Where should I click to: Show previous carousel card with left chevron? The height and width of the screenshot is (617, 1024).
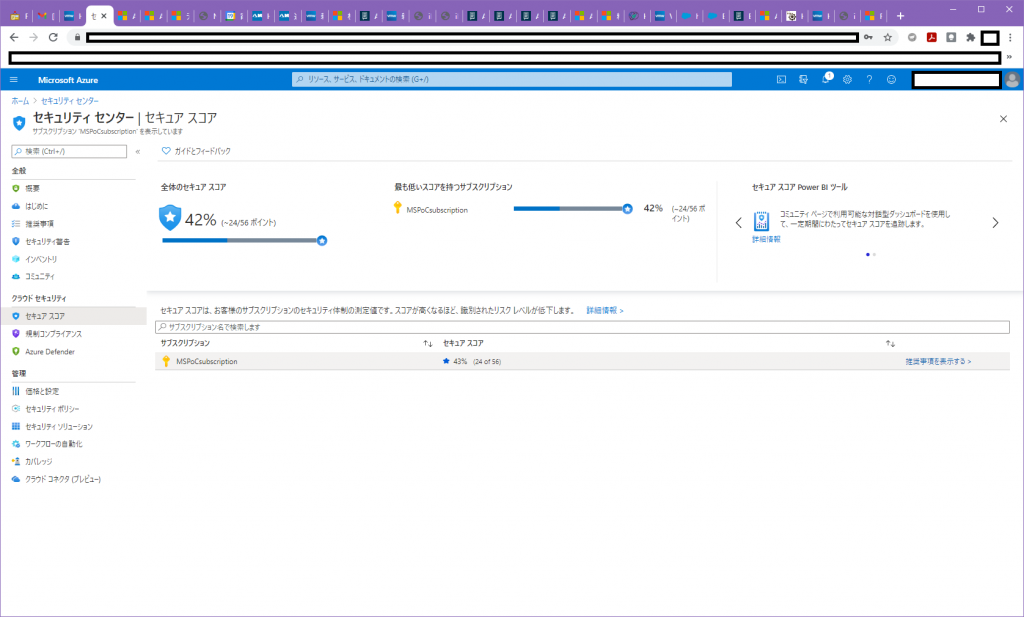[x=739, y=223]
